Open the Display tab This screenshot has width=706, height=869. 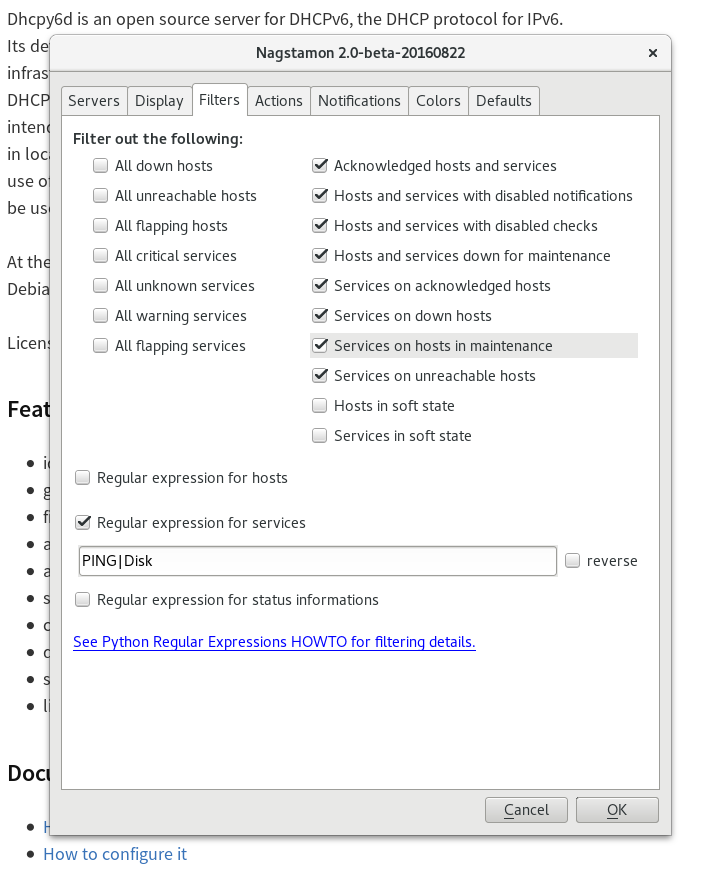(159, 101)
